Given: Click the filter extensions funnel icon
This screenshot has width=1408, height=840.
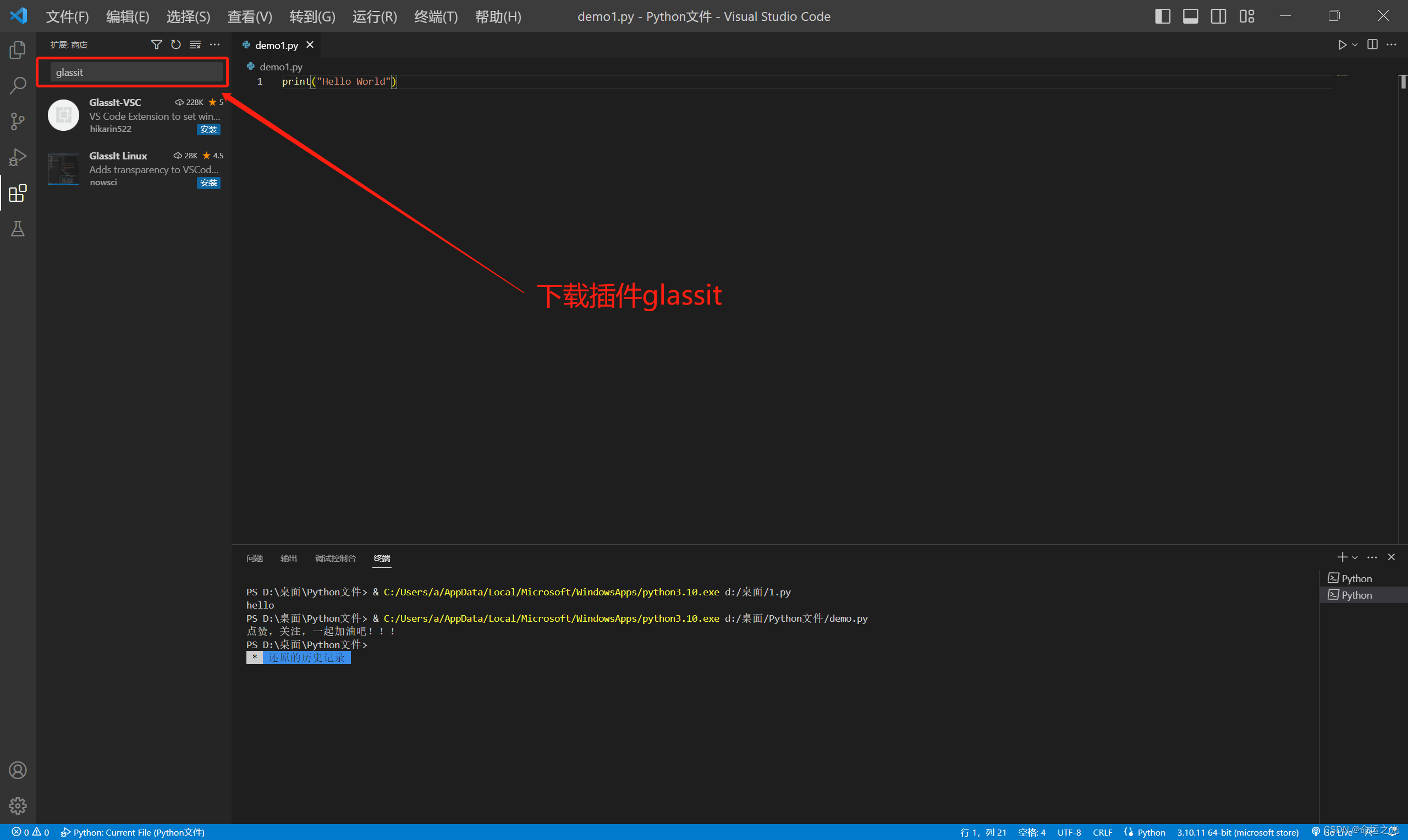Looking at the screenshot, I should pyautogui.click(x=156, y=45).
